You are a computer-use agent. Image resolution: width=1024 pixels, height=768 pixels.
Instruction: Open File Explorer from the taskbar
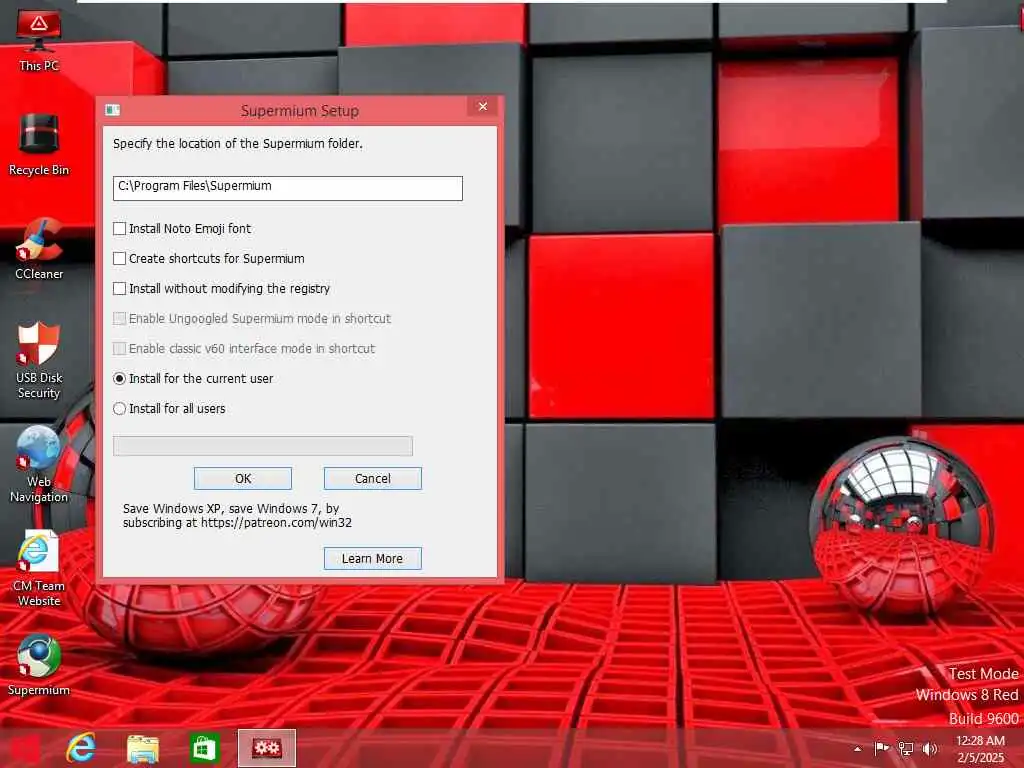(x=142, y=748)
